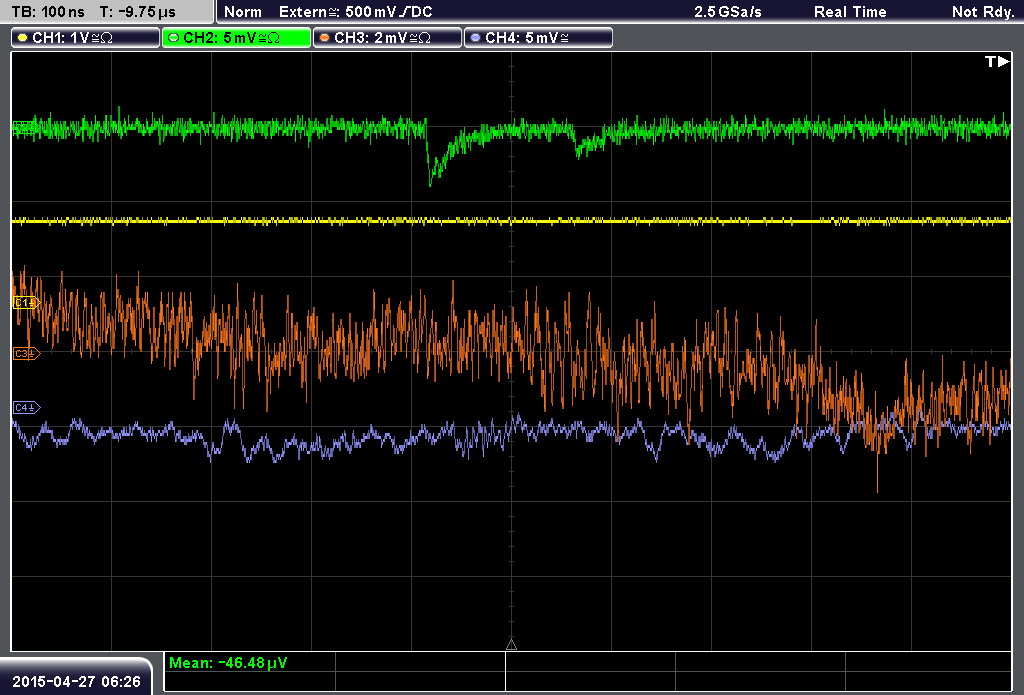Click the C3 ground level marker
Screen dimensions: 1024x695
click(x=27, y=353)
